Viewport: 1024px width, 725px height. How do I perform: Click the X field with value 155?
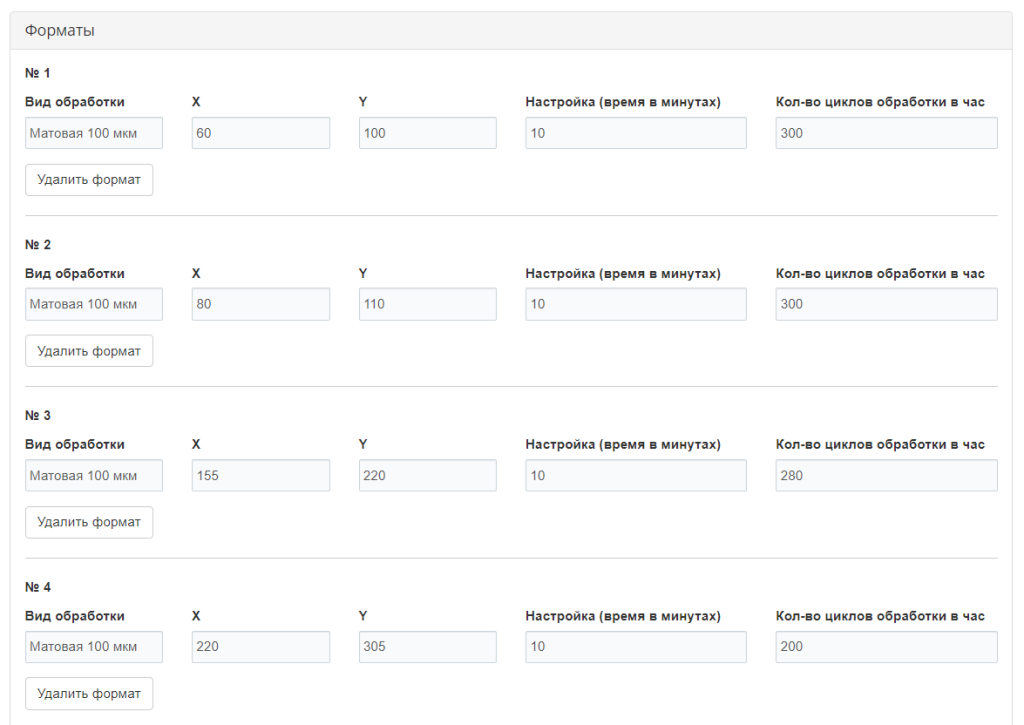coord(260,475)
